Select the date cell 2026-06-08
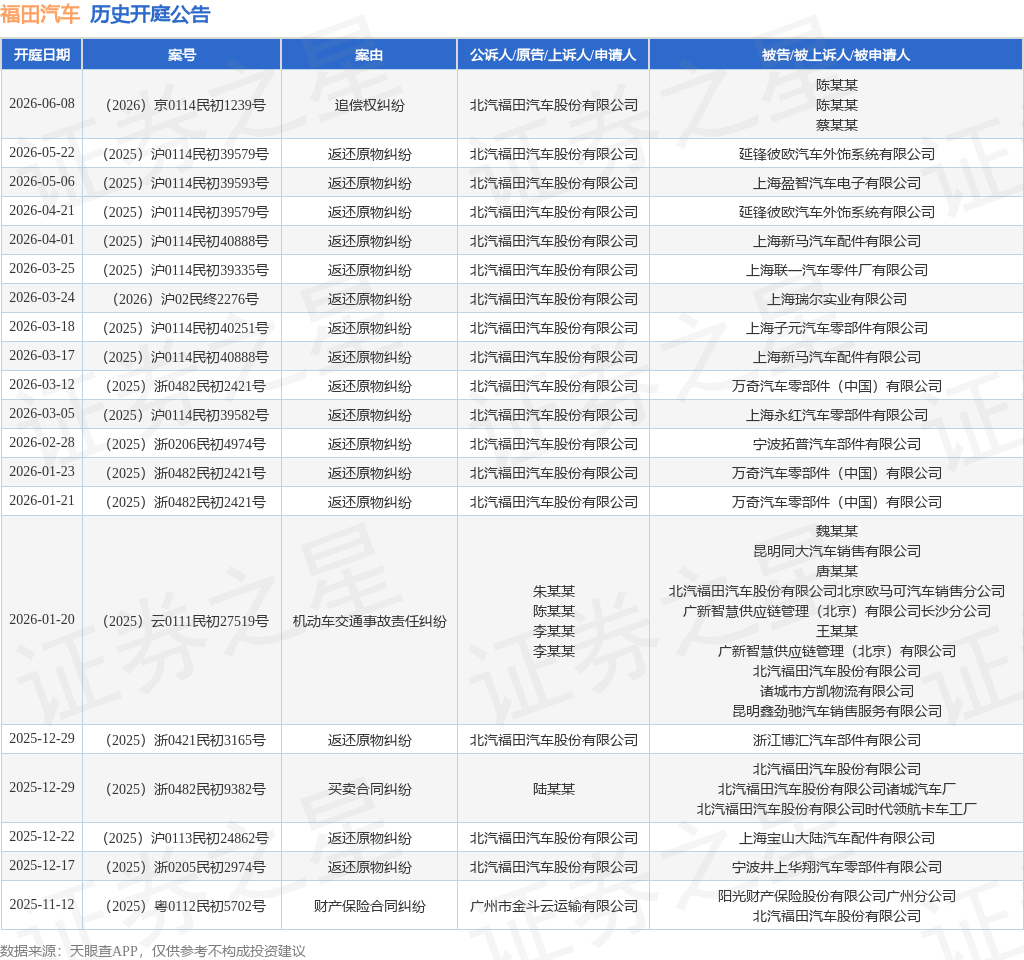Viewport: 1024px width, 960px height. [42, 104]
